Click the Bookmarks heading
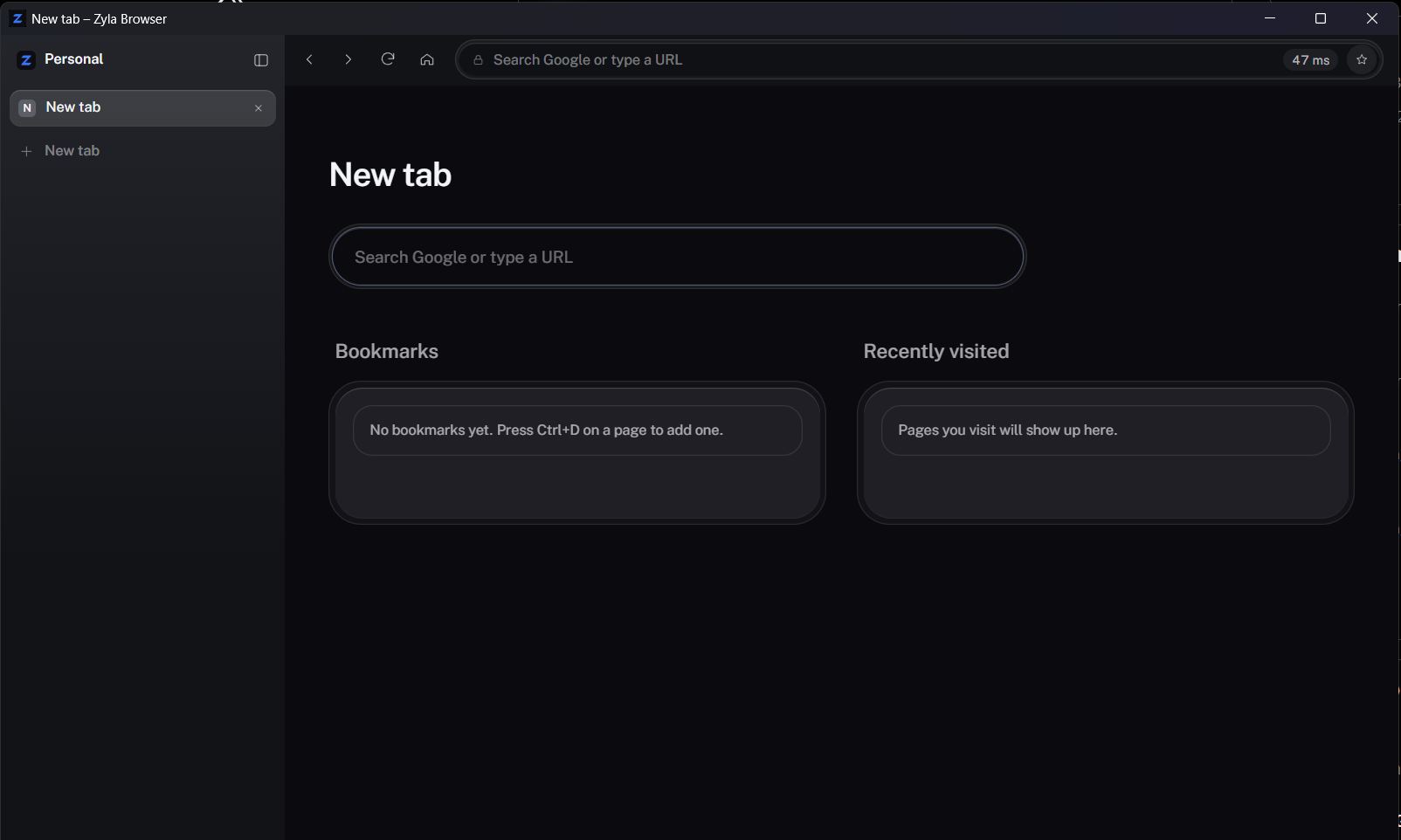Viewport: 1401px width, 840px height. pos(387,351)
